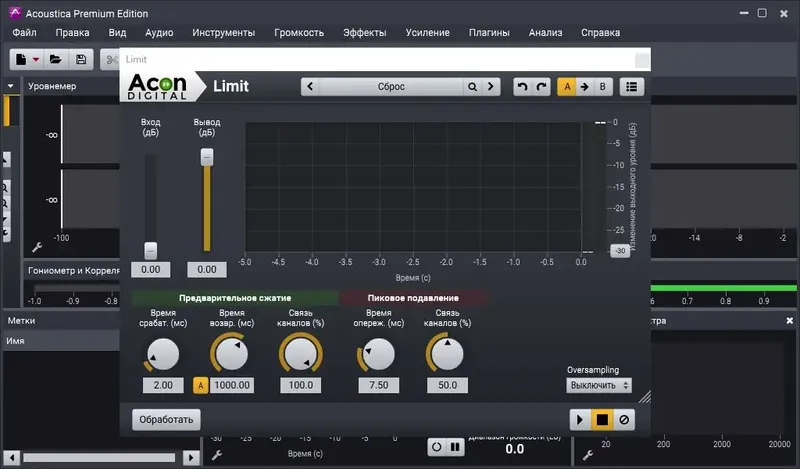Viewport: 800px width, 469px height.
Task: Click the lookahead field 7.50
Action: pyautogui.click(x=378, y=385)
